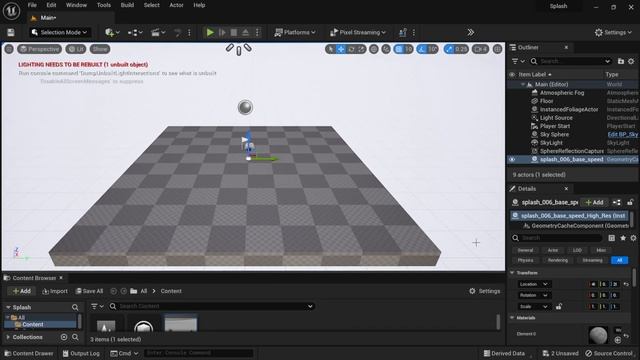Image resolution: width=640 pixels, height=360 pixels.
Task: Open the quick add content menu
Action: 112,32
